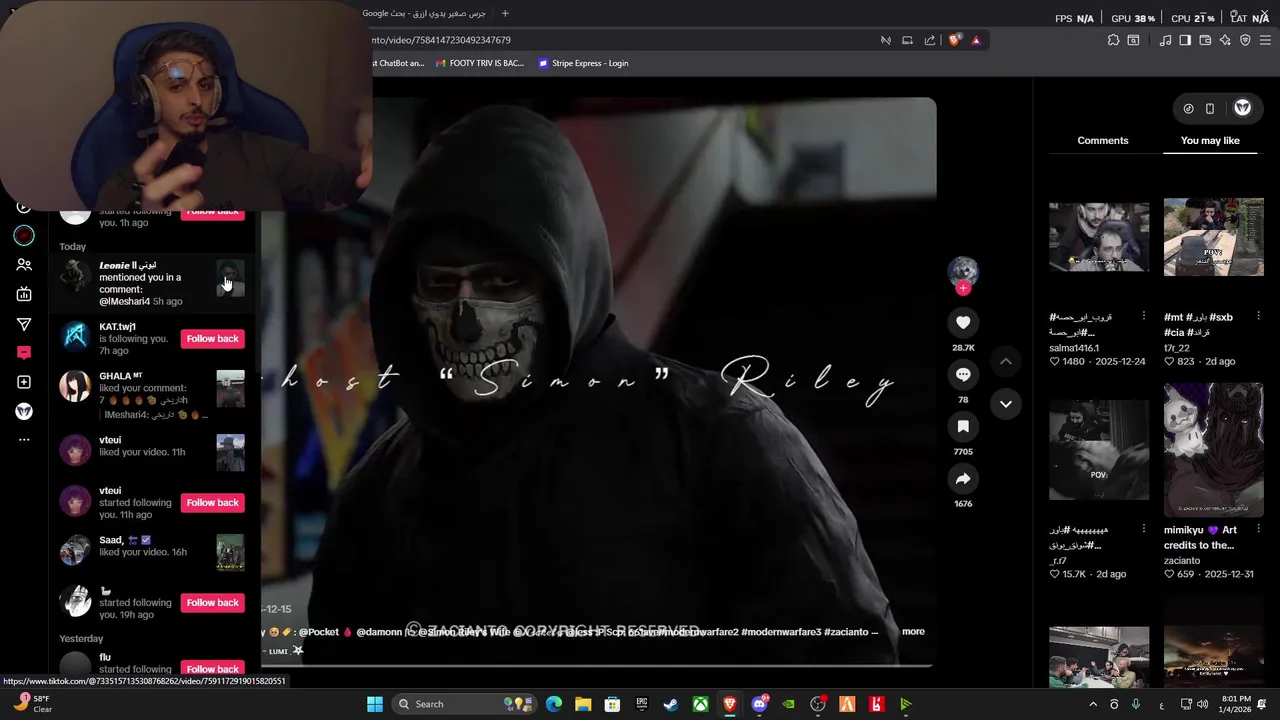Open options menu for t7r_22 video
Viewport: 1280px width, 720px height.
point(1258,316)
